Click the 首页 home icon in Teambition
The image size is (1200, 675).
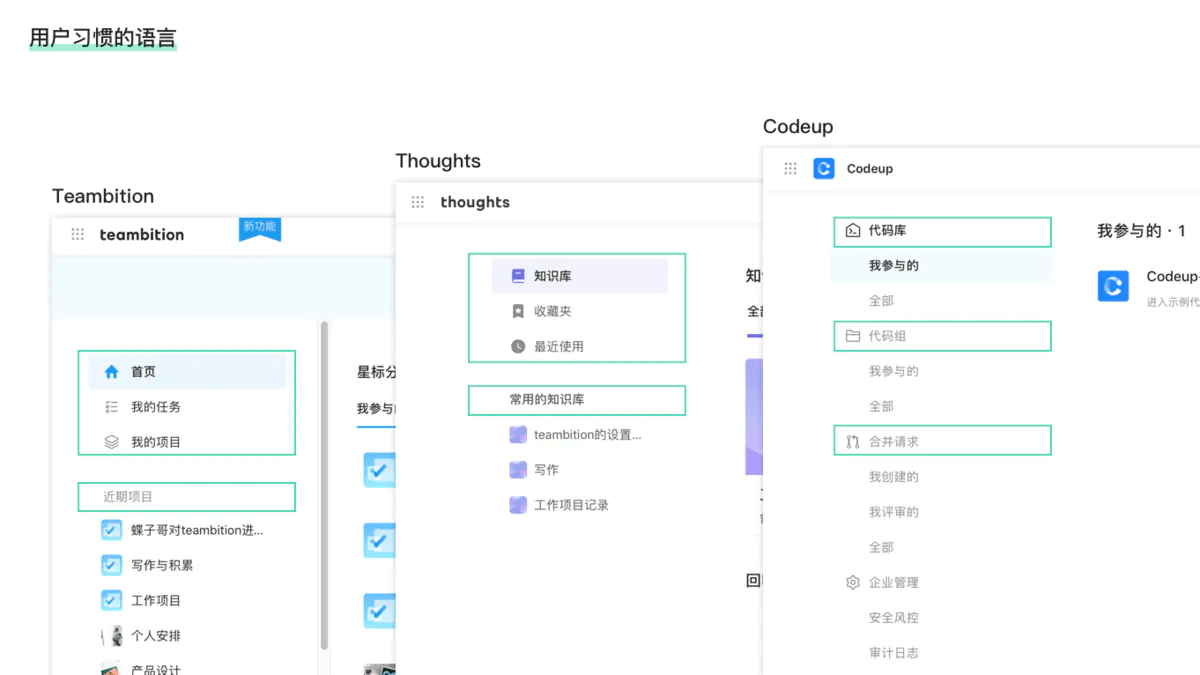tap(112, 372)
